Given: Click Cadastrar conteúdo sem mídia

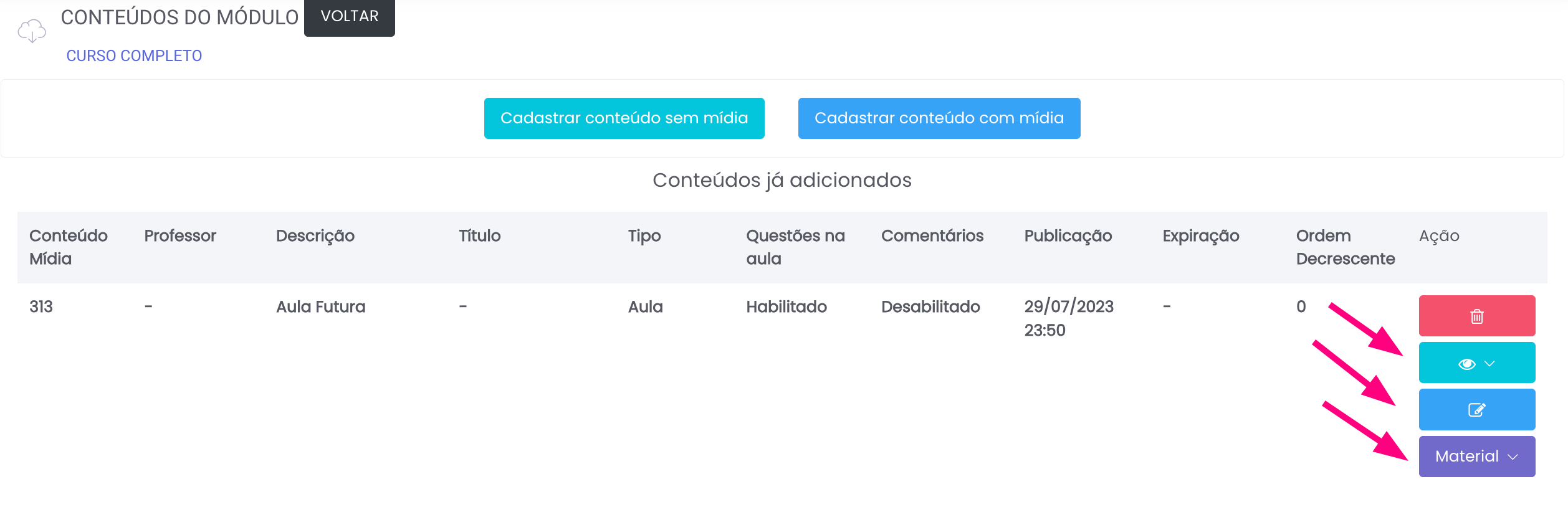Looking at the screenshot, I should [x=624, y=118].
